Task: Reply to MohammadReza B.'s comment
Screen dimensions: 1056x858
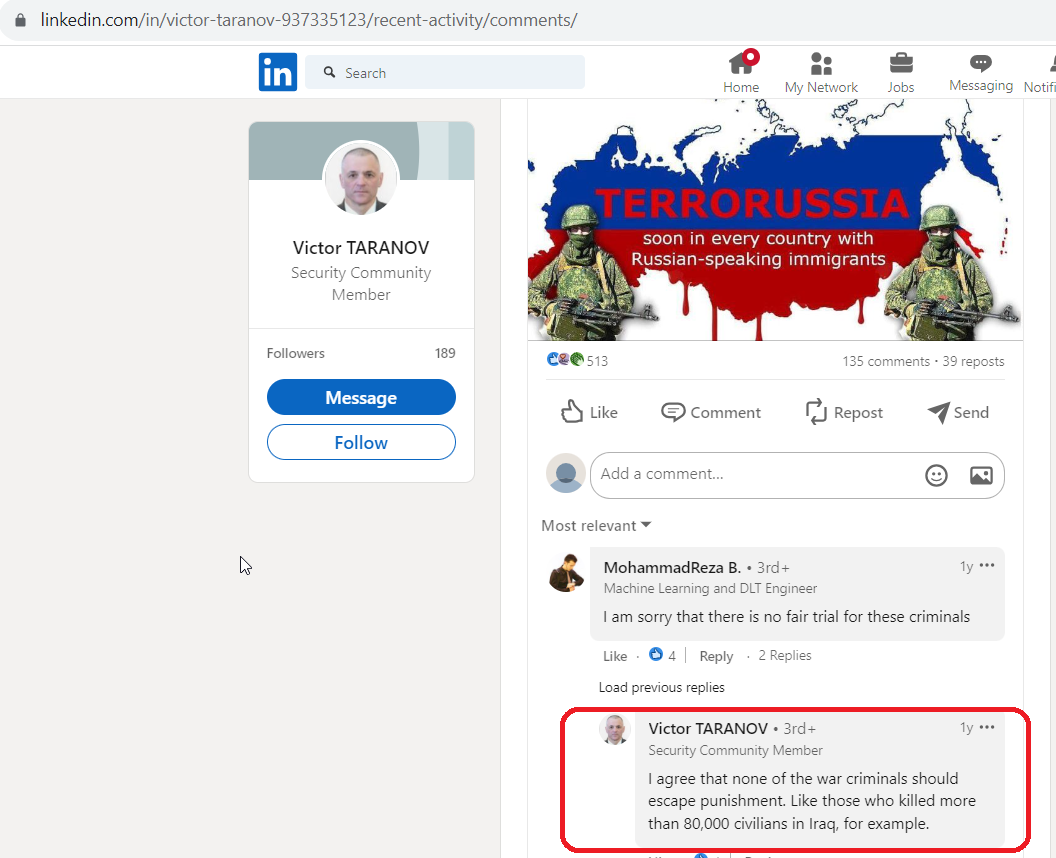Action: (x=716, y=656)
